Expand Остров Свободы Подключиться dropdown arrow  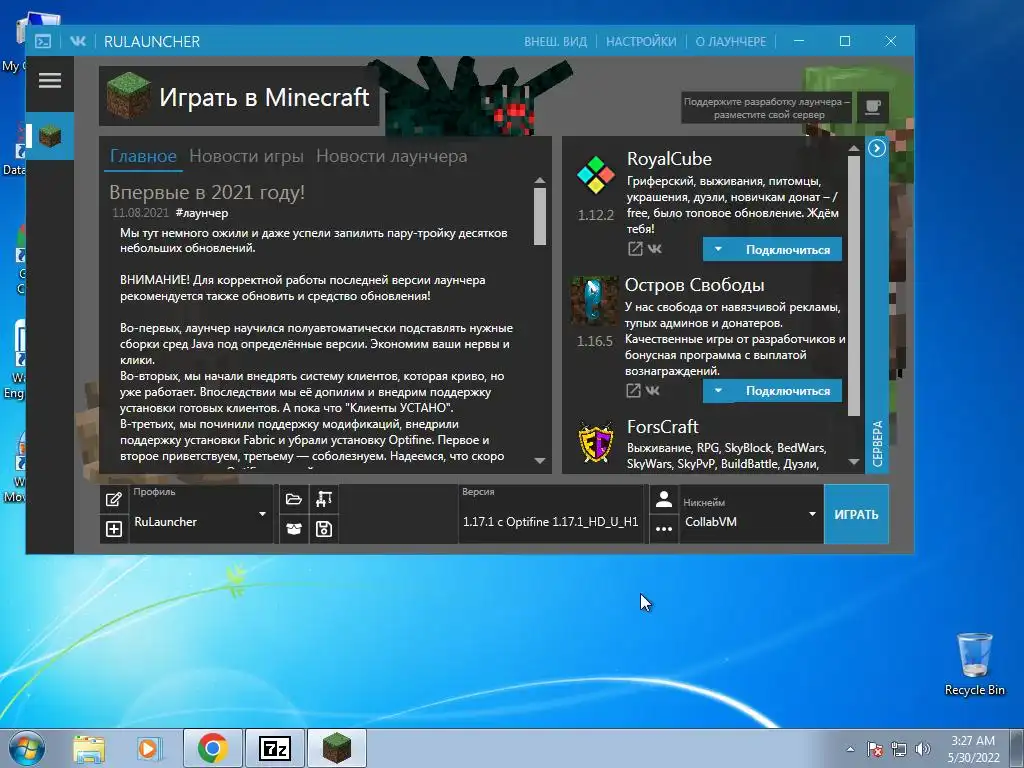718,391
